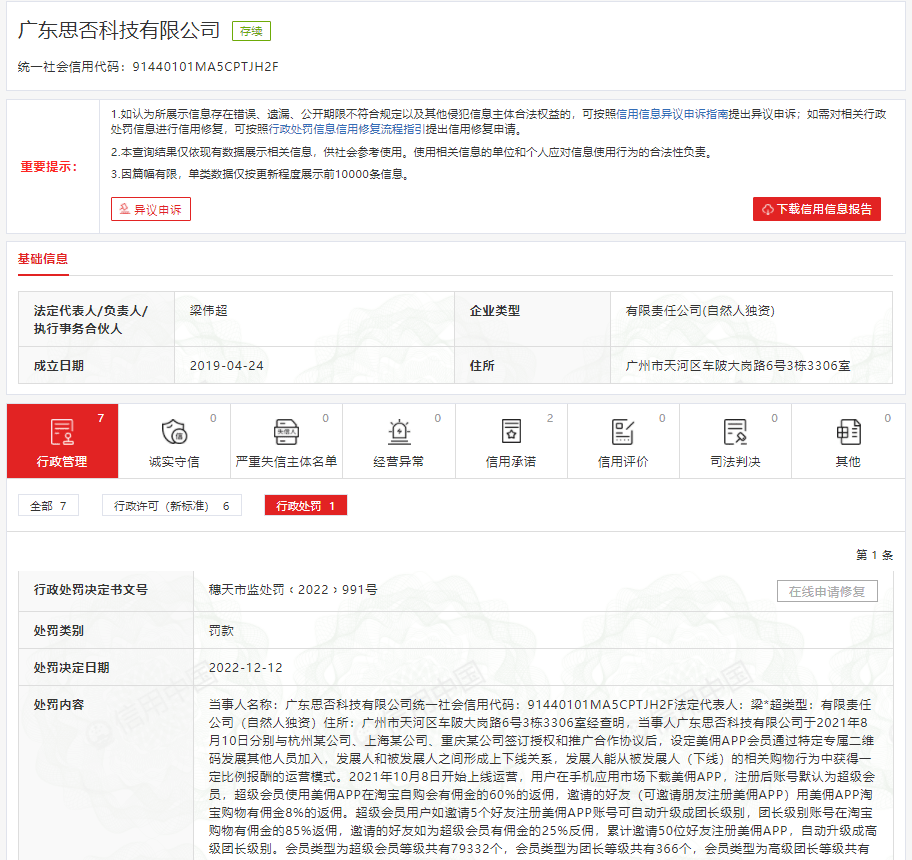Select the 诚实守信 category icon
Viewport: 912px width, 860px height.
point(175,433)
